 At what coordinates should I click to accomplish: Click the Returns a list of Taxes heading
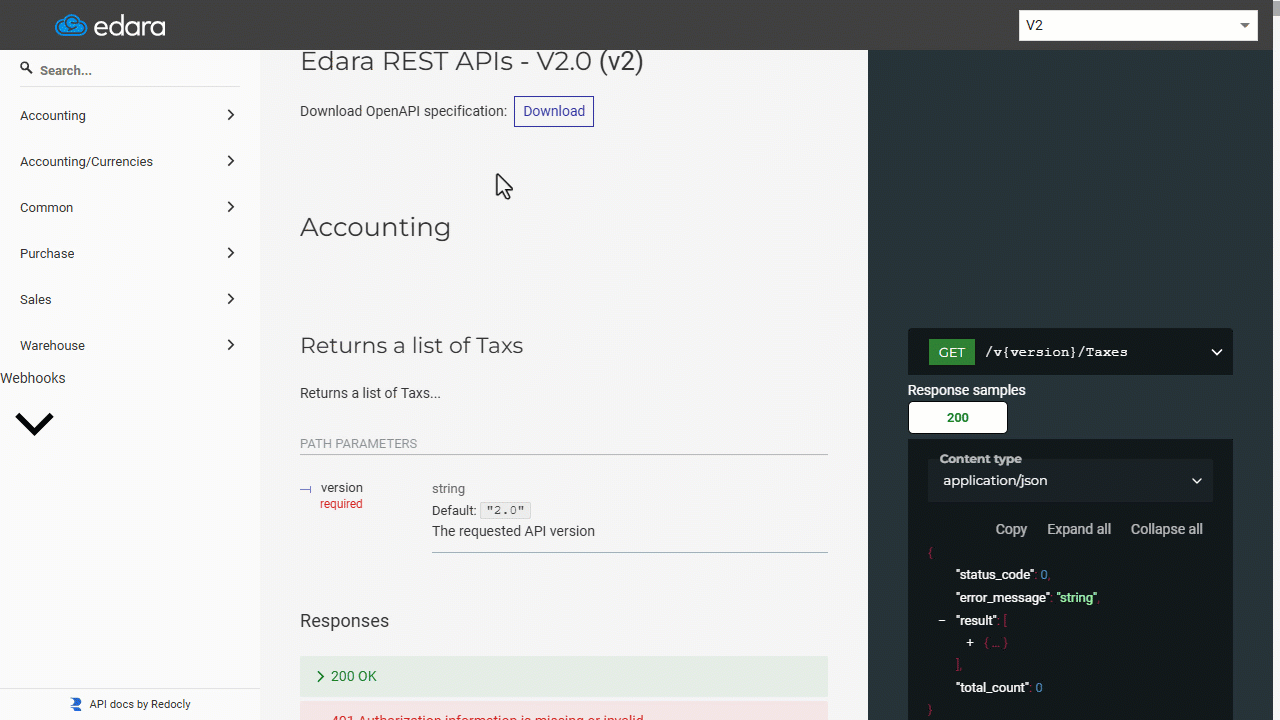tap(411, 345)
